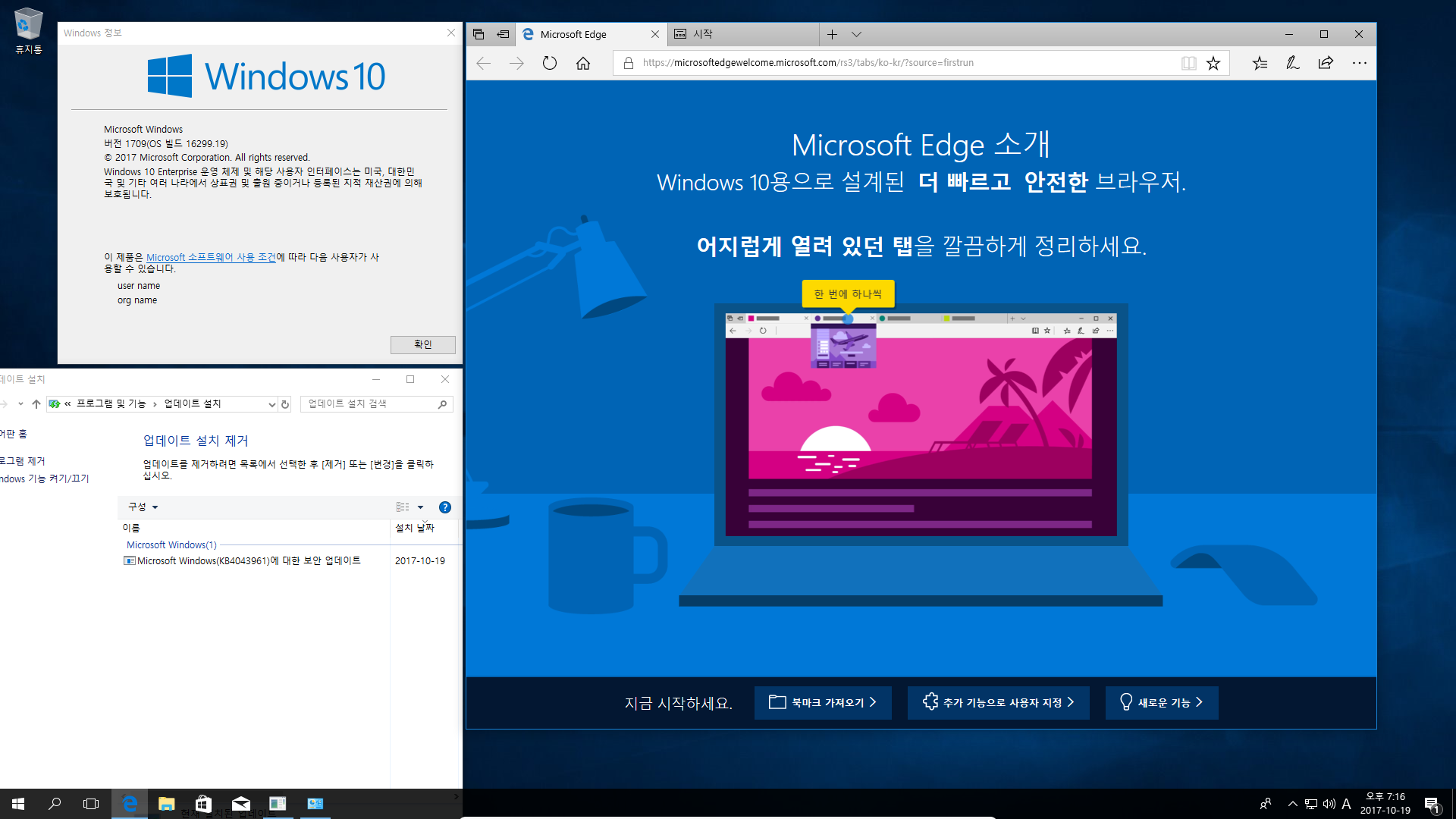Toggle reading view in Edge address bar
The height and width of the screenshot is (819, 1456).
1188,63
